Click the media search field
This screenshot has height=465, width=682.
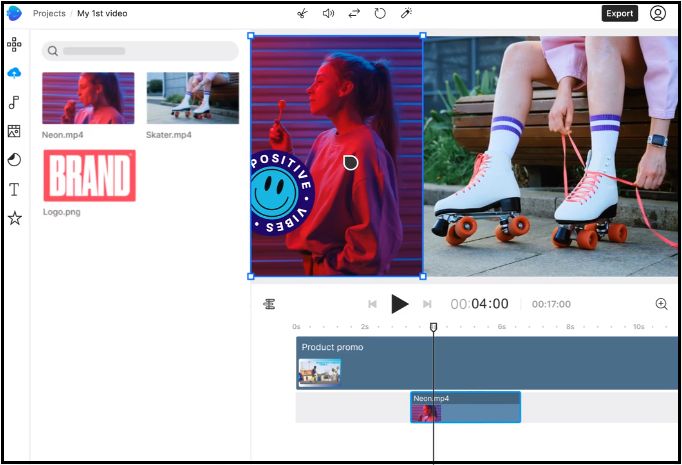click(x=140, y=51)
